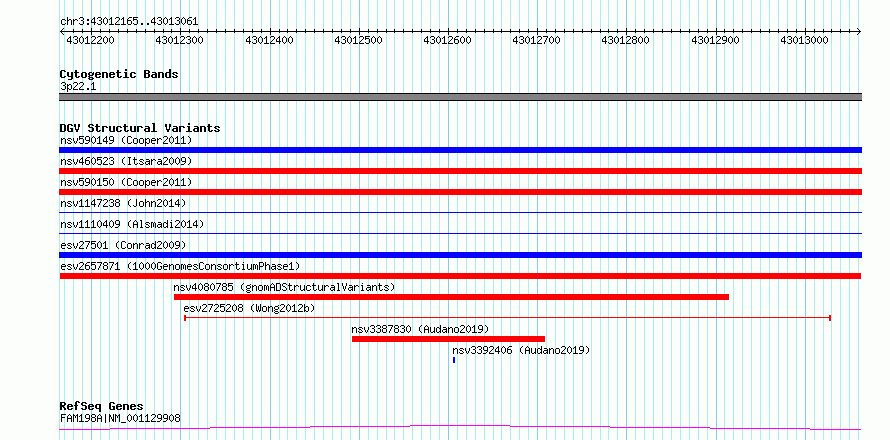Image resolution: width=890 pixels, height=440 pixels.
Task: Click the left arrowhead of the ruler
Action: (x=62, y=32)
